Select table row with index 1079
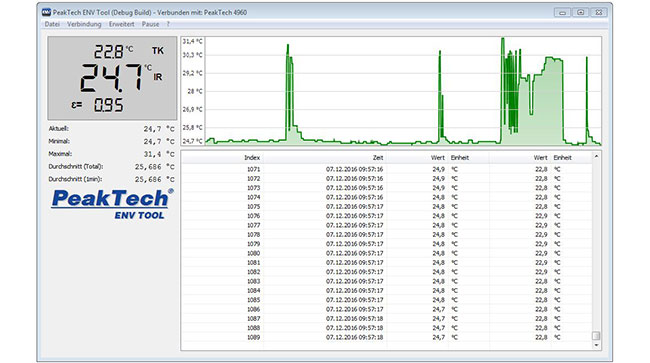This screenshot has height=363, width=650. (387, 244)
